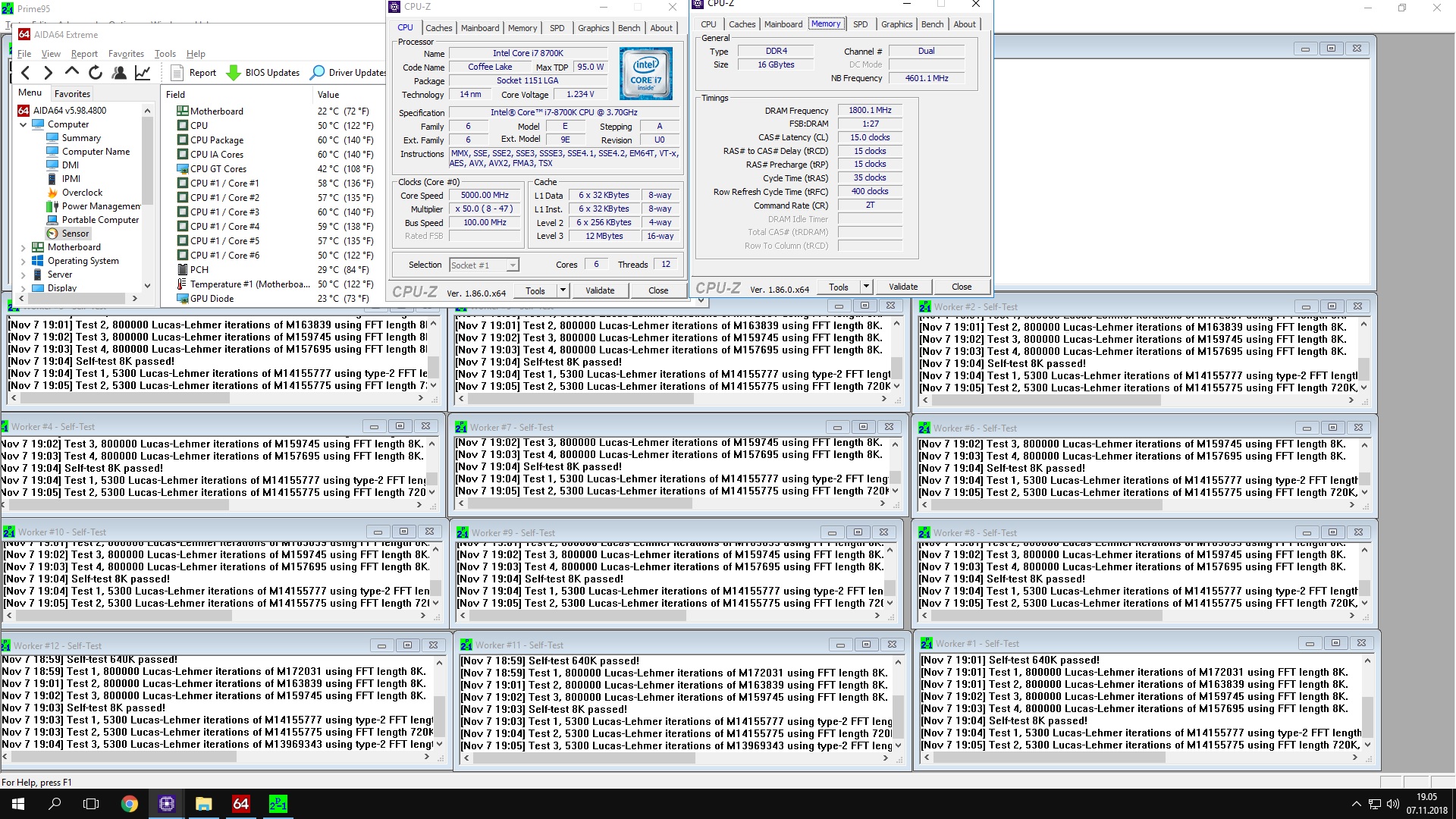Click Validate in the right CPU-Z window

tap(902, 287)
